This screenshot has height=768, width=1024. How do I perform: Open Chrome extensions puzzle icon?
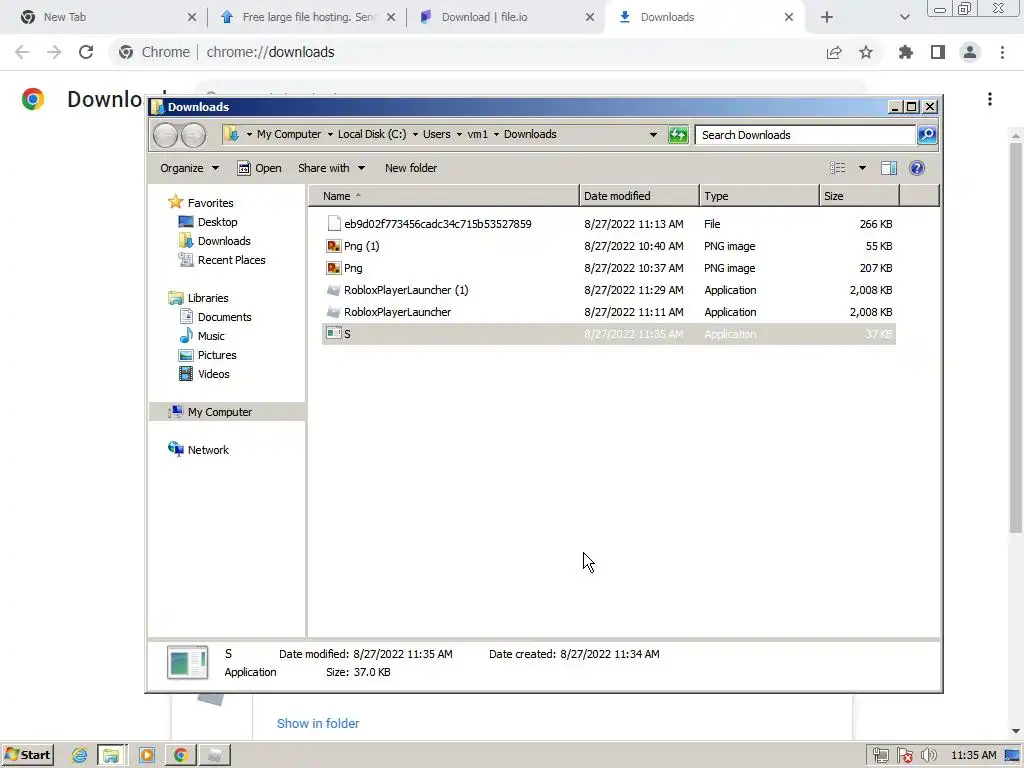click(905, 52)
